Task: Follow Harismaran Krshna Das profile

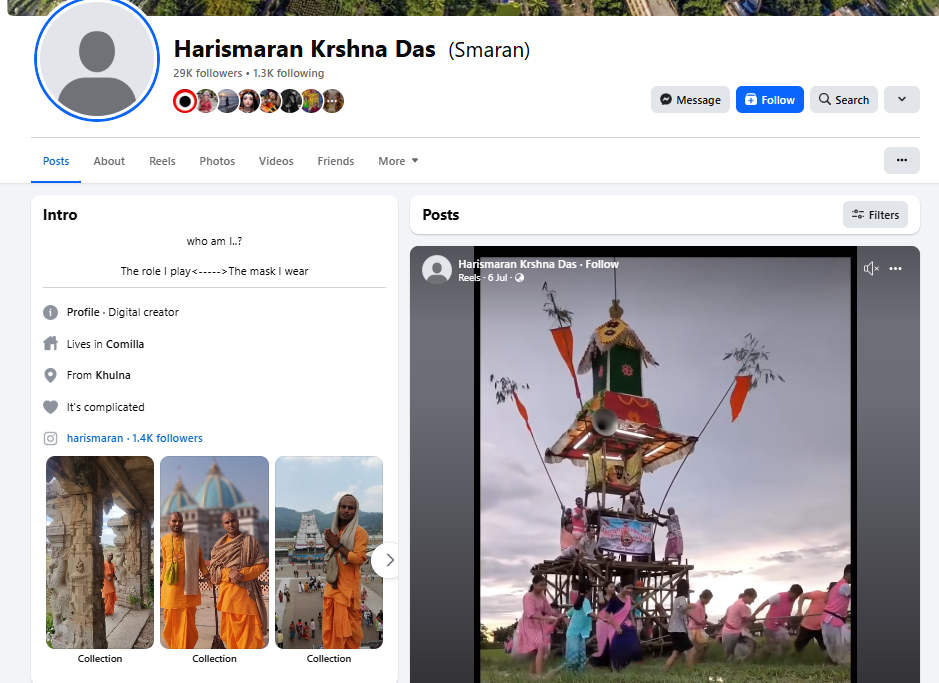Action: click(769, 100)
